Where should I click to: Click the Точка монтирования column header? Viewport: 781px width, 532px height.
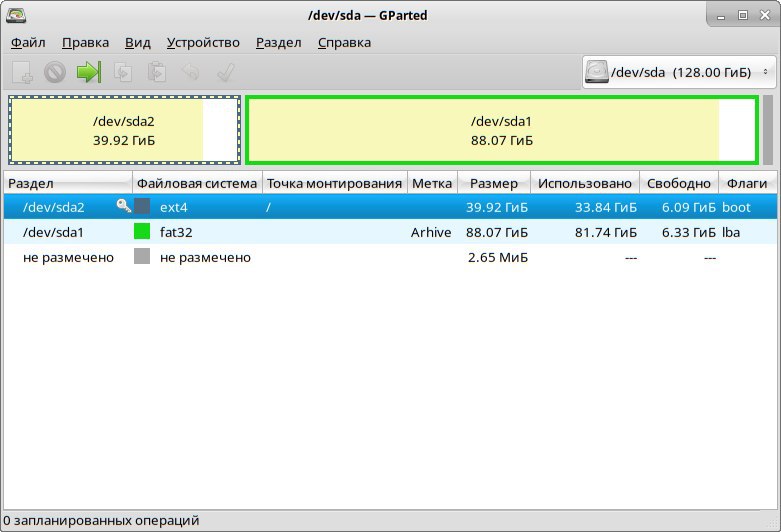tap(335, 183)
